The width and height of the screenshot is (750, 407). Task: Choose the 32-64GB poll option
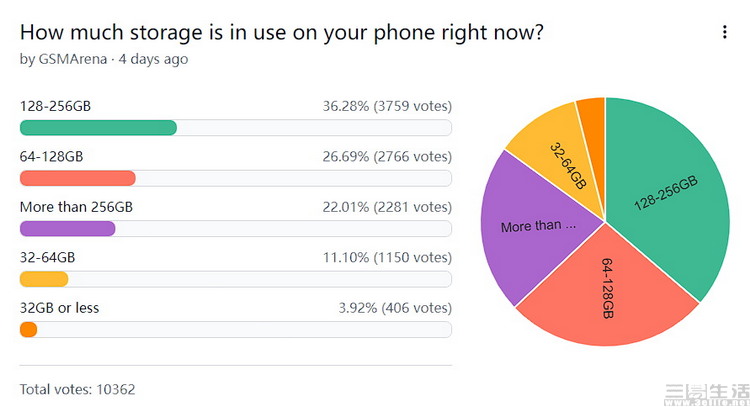pyautogui.click(x=48, y=257)
